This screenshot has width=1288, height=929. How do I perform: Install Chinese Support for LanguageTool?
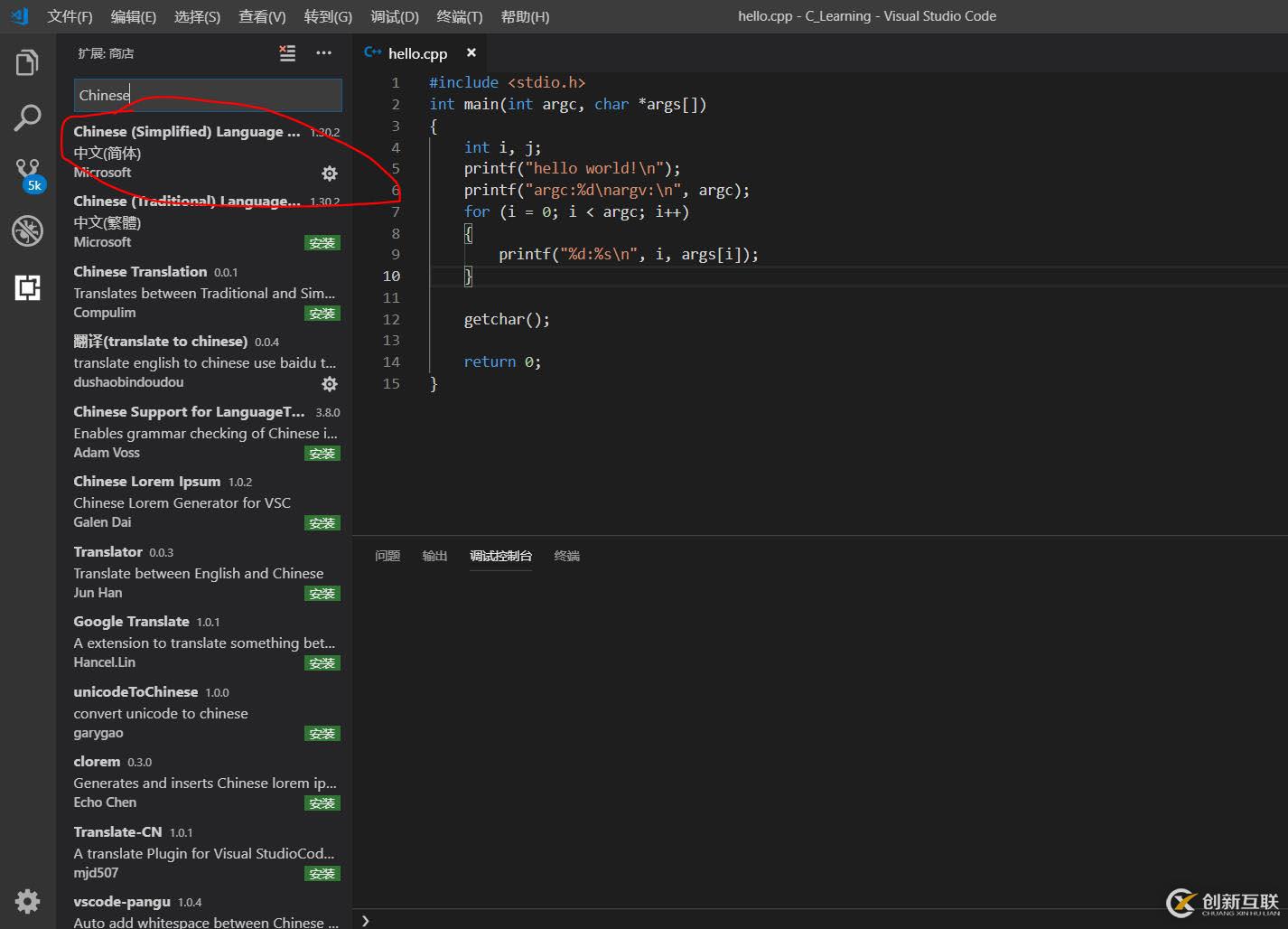322,454
